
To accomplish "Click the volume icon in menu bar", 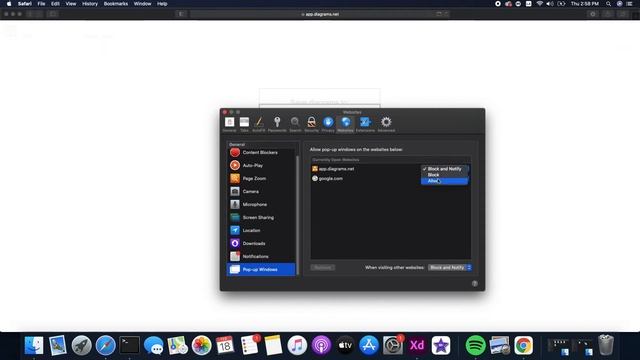I will pyautogui.click(x=550, y=4).
